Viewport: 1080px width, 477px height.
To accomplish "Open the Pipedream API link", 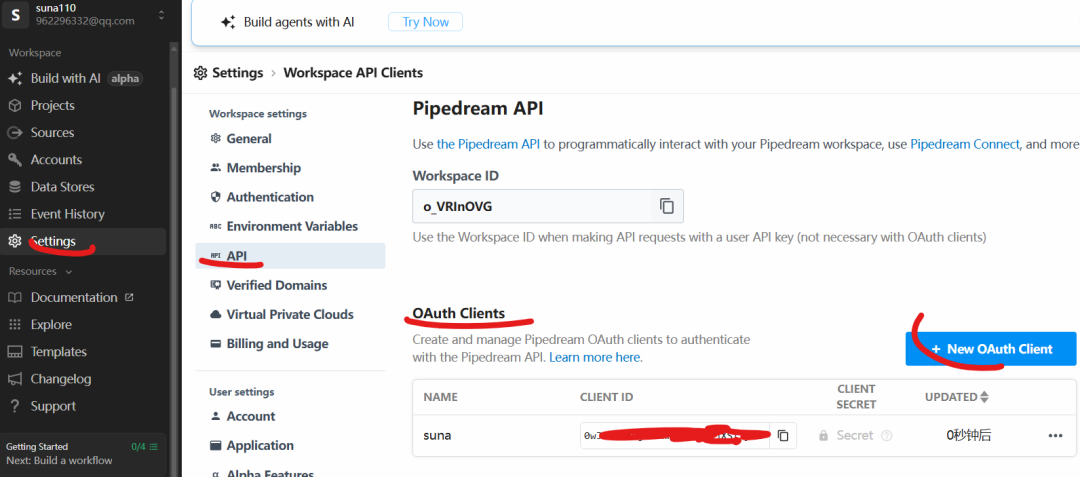I will [x=488, y=145].
